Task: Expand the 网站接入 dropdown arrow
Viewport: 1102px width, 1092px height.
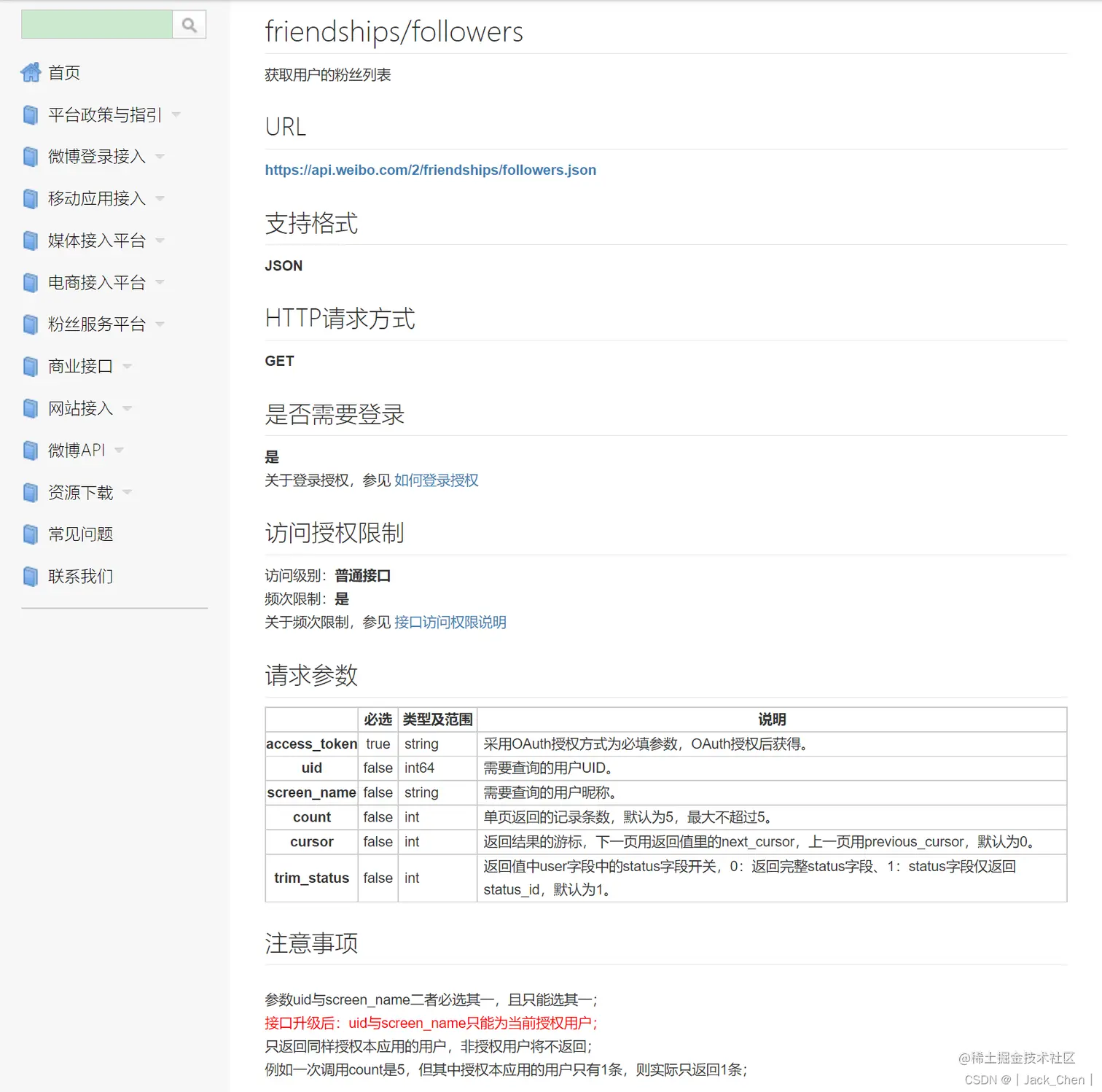Action: 128,408
